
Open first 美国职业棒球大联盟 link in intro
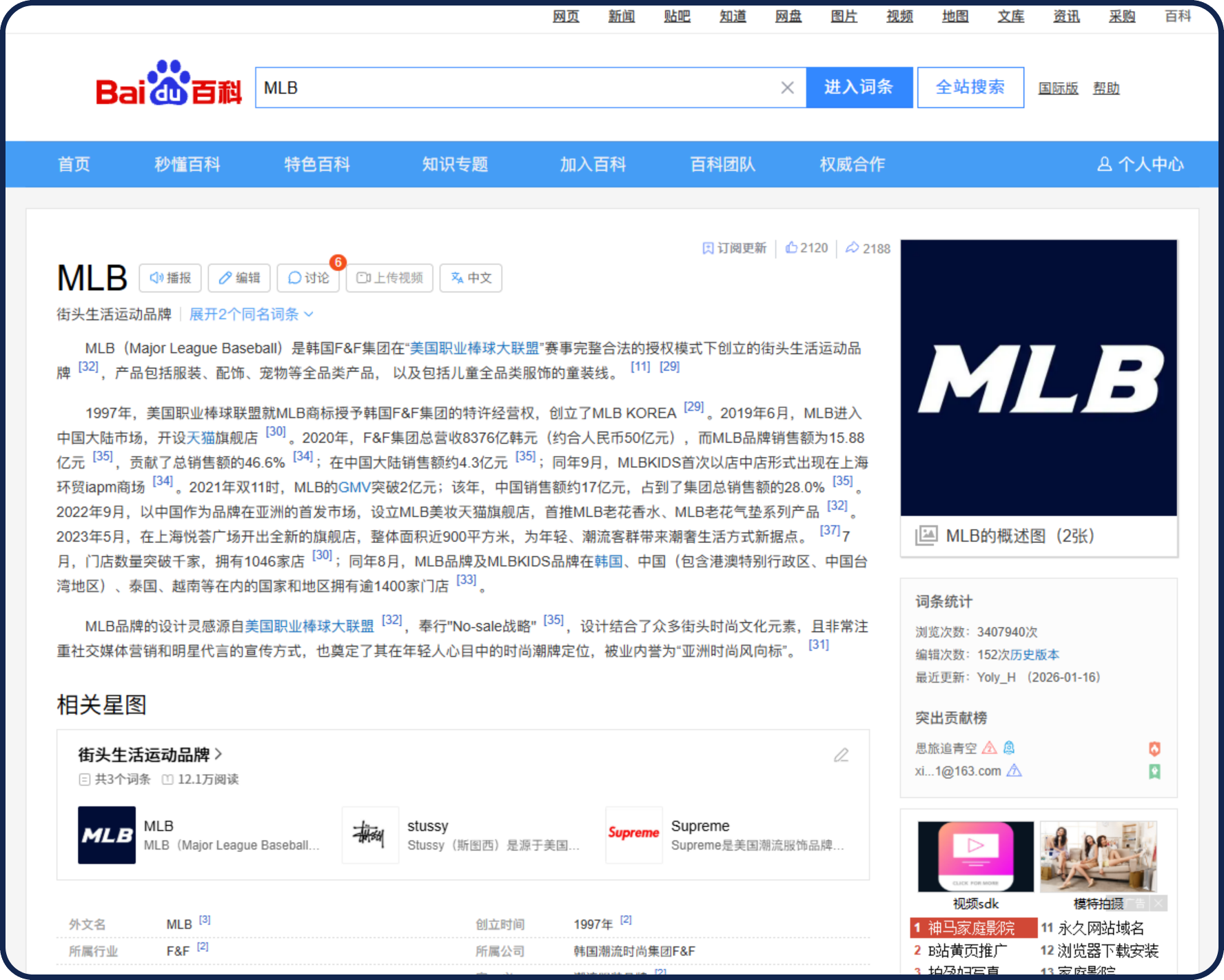(474, 348)
